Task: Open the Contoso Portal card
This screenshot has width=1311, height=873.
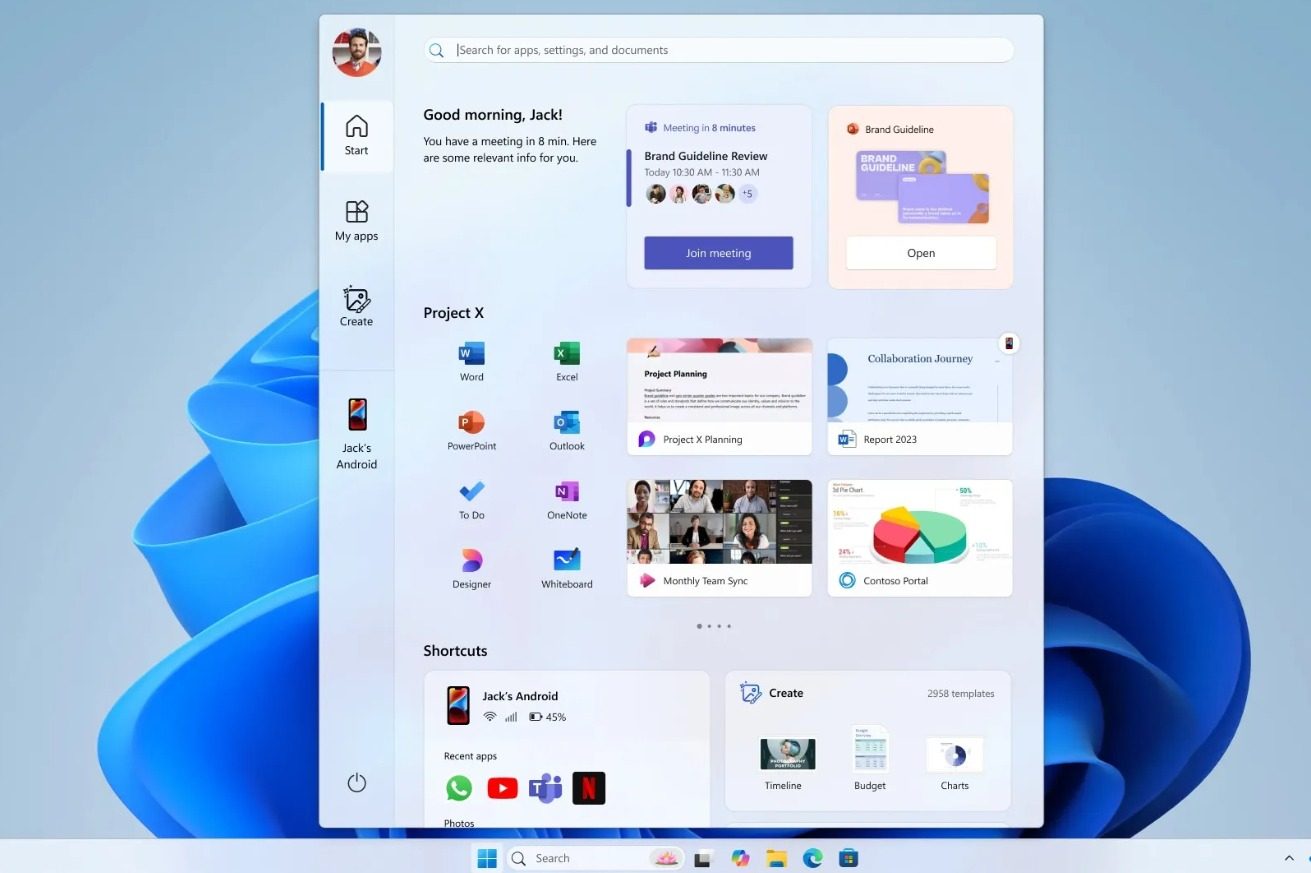Action: [920, 537]
